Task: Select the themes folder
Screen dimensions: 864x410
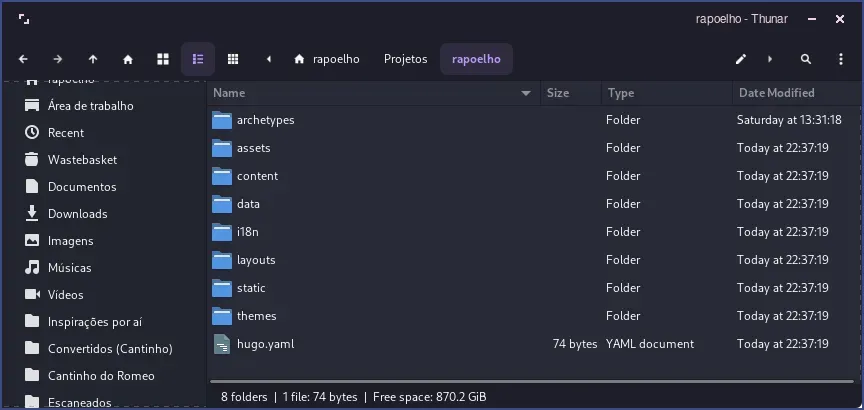Action: [x=256, y=316]
